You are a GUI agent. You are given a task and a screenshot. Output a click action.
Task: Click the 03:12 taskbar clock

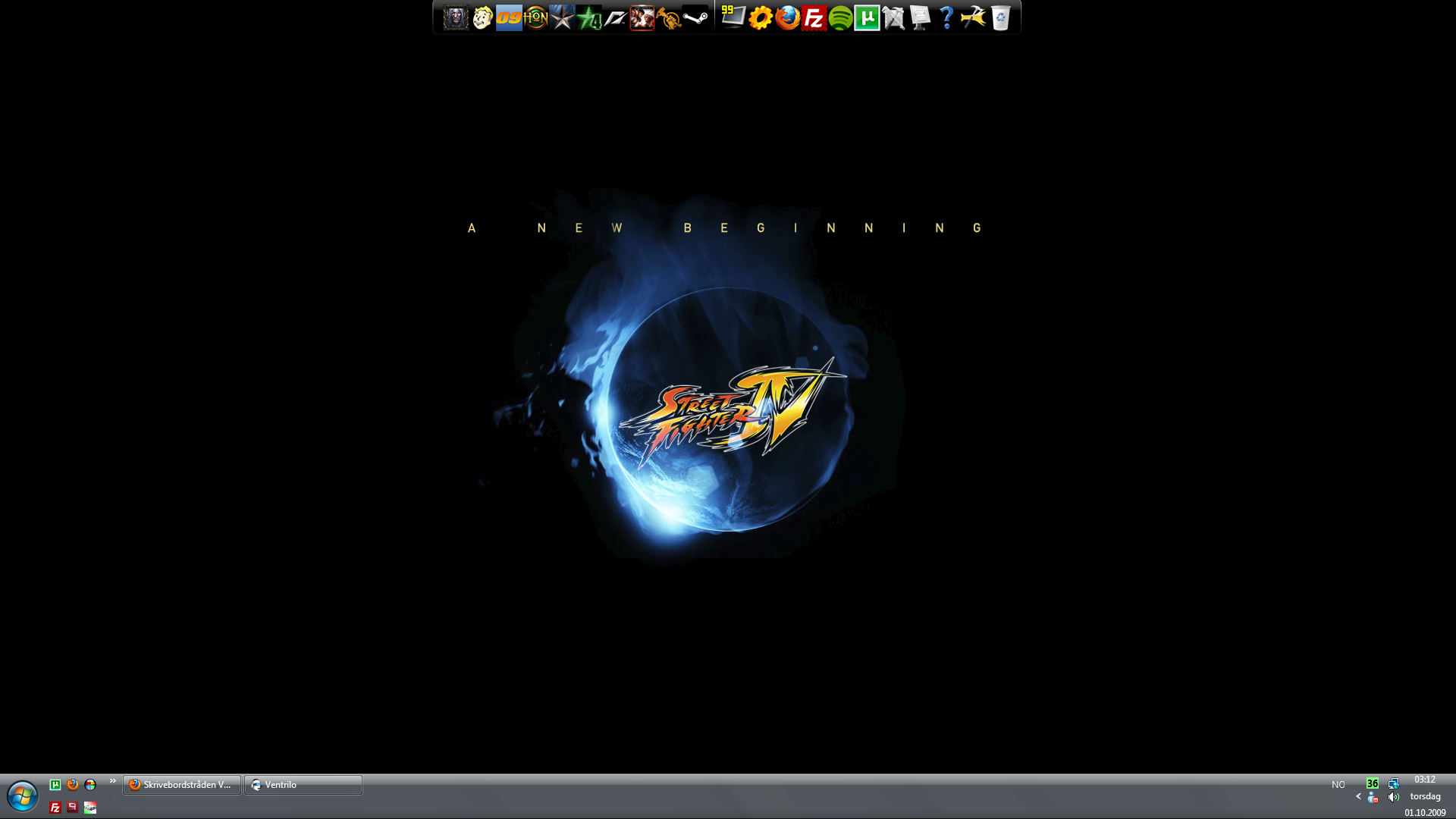coord(1425,780)
